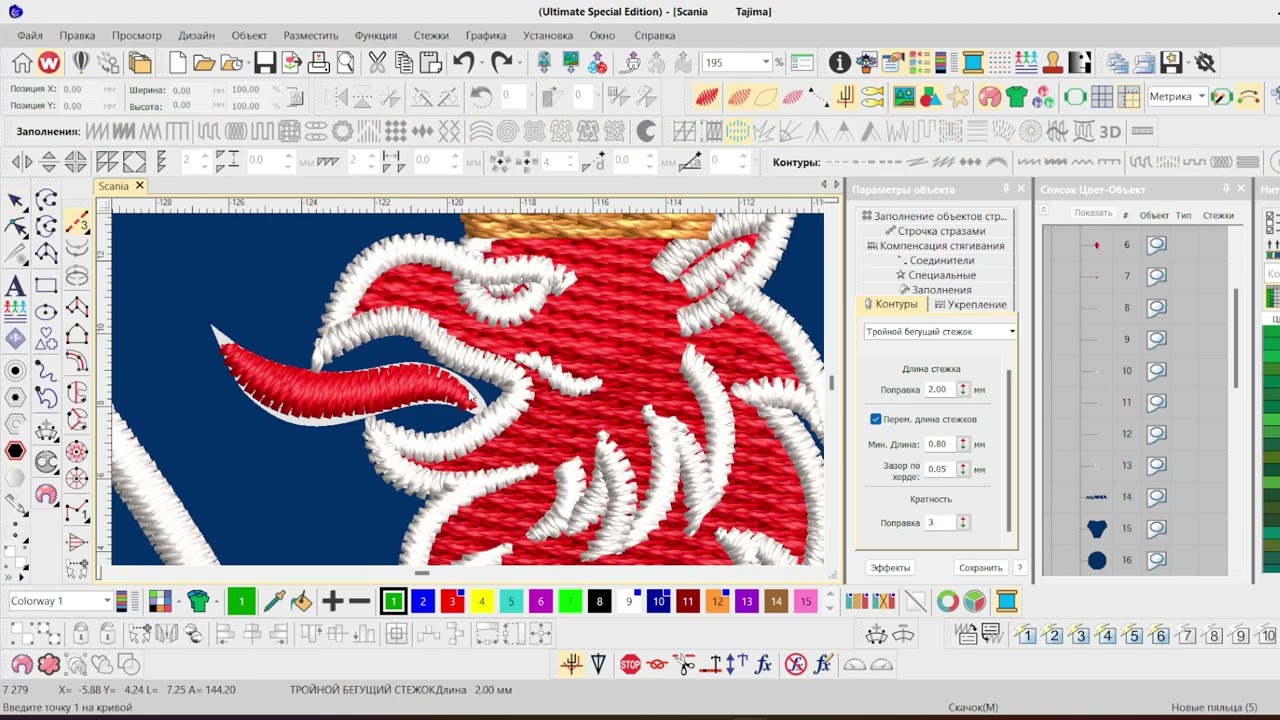Save the design with the floppy disk icon
1280x720 pixels.
click(265, 63)
